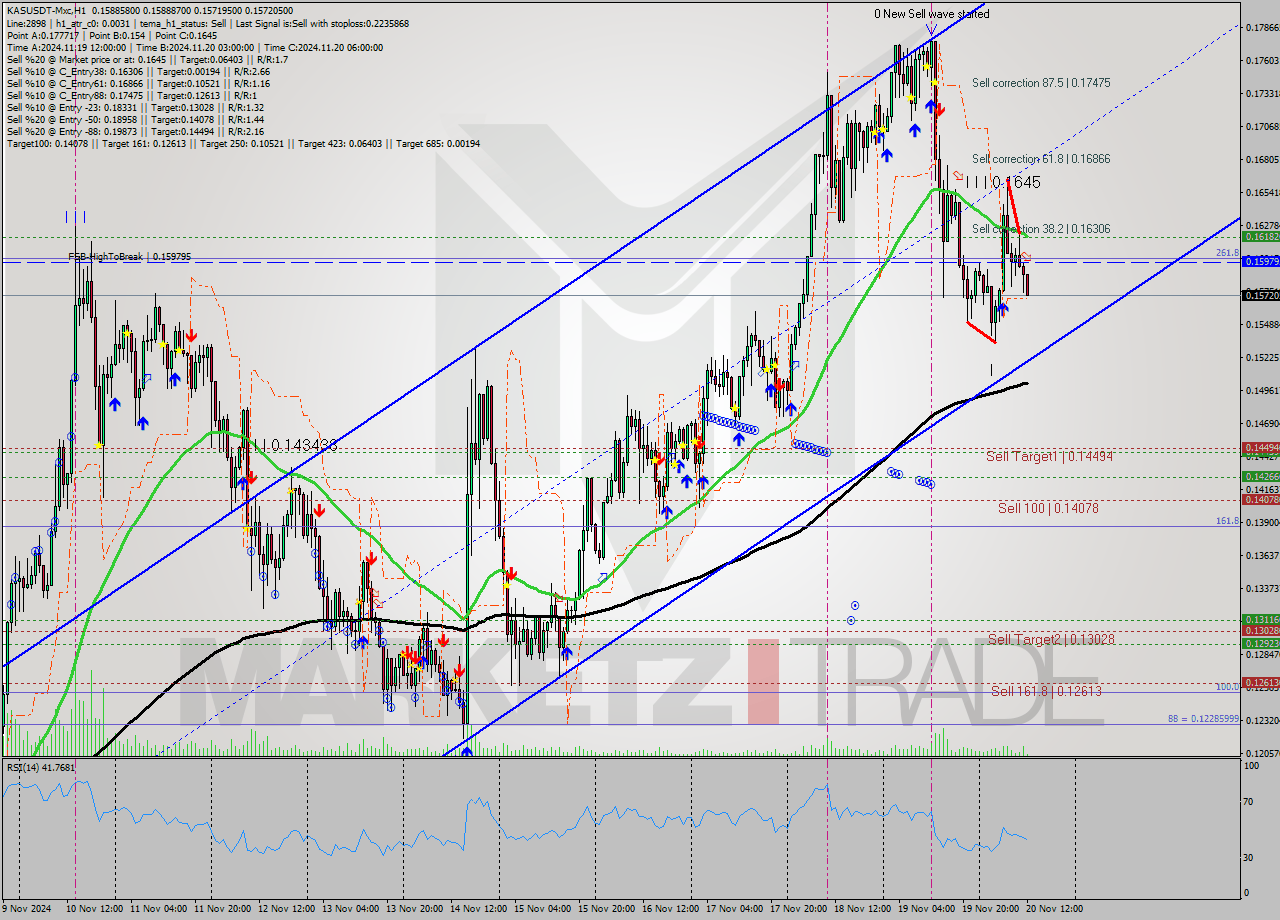Click the '261.8' Fibonacci level label
1280x920 pixels.
tap(1227, 254)
